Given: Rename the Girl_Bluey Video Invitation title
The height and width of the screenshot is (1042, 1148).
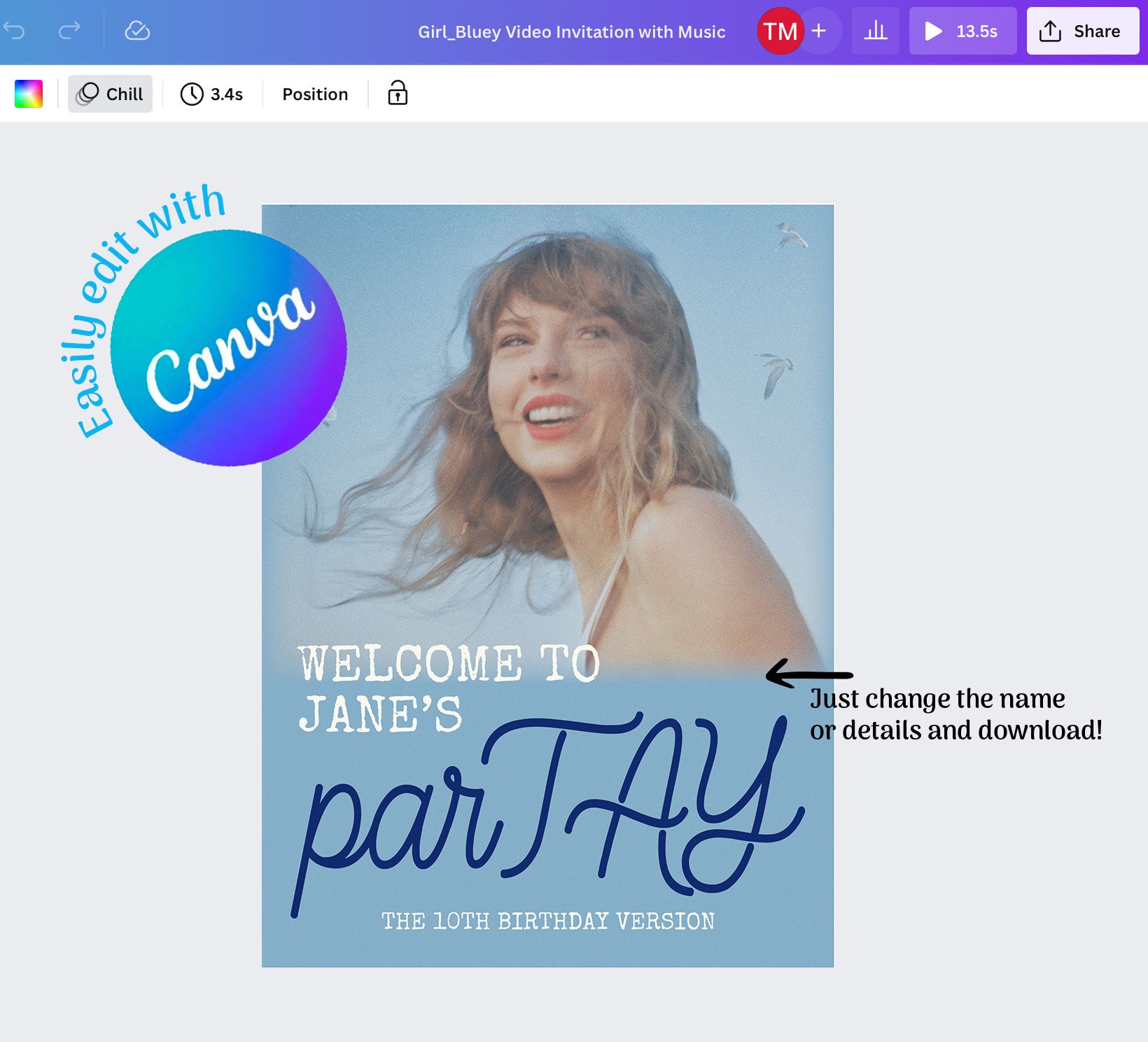Looking at the screenshot, I should click(571, 30).
